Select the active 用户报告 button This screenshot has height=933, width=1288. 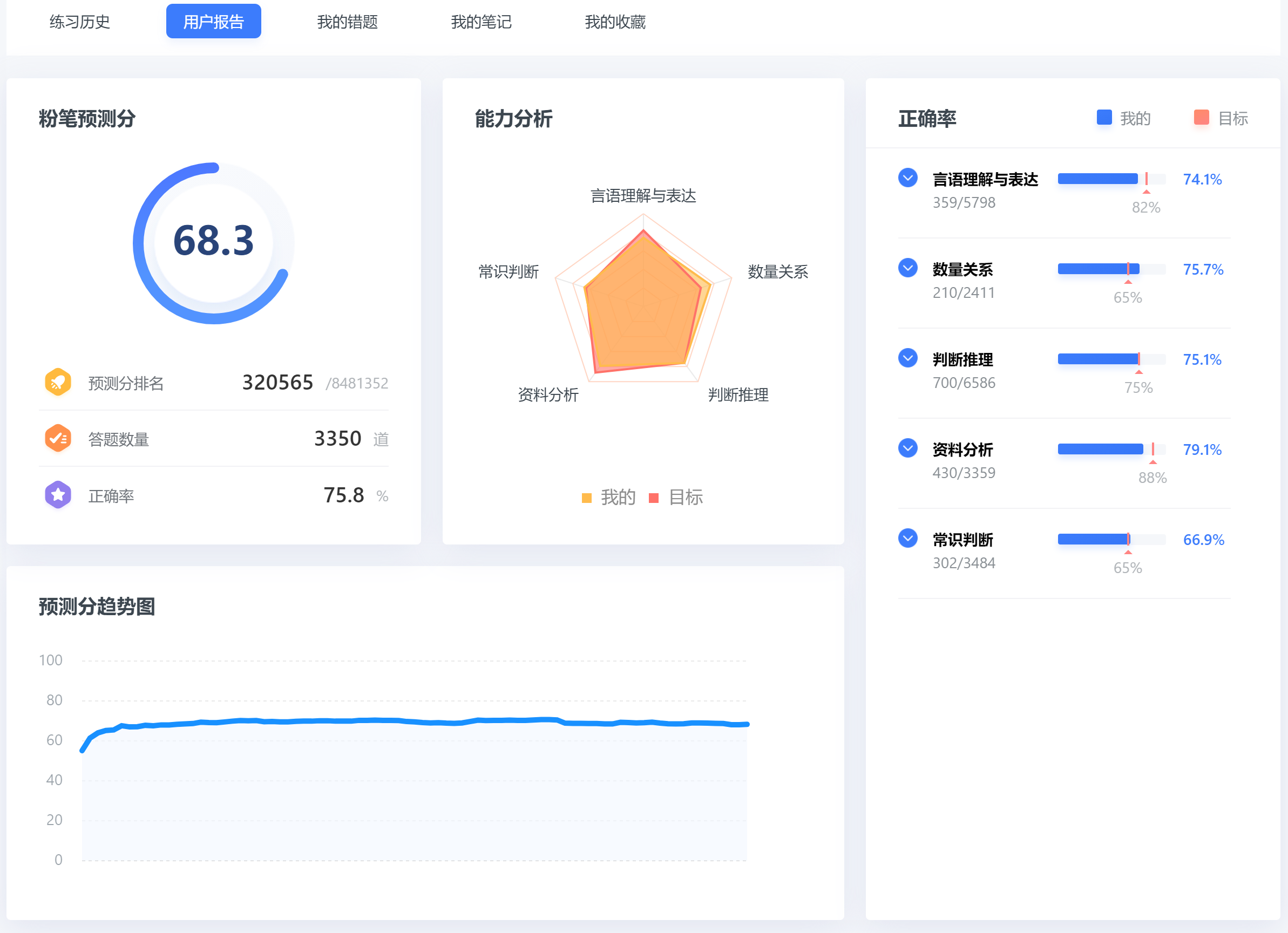(x=214, y=22)
